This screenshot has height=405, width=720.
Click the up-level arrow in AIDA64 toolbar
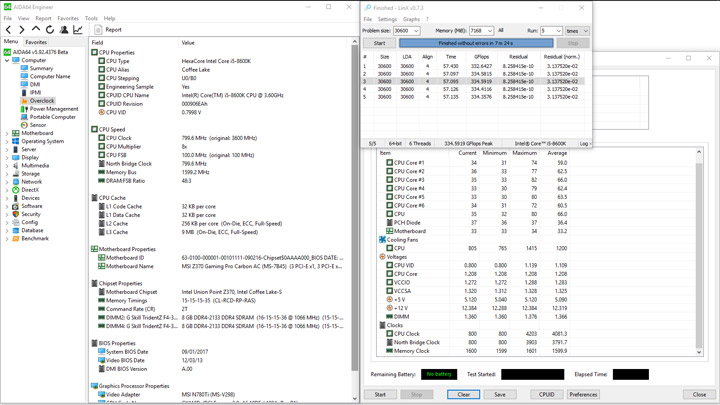tap(35, 29)
